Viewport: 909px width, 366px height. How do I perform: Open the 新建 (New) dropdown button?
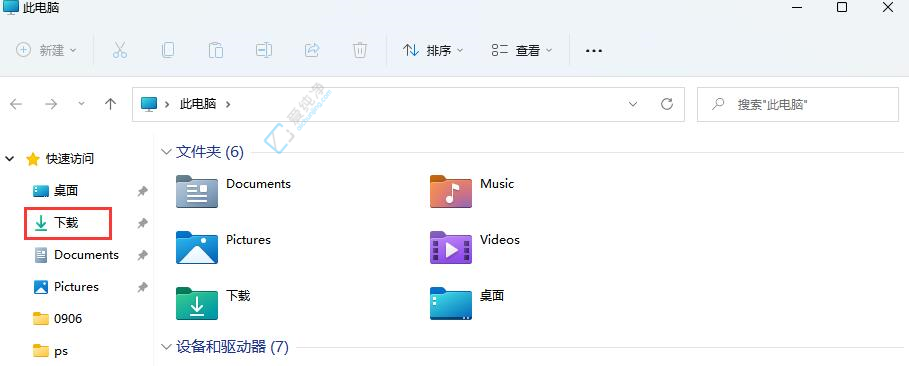point(46,50)
